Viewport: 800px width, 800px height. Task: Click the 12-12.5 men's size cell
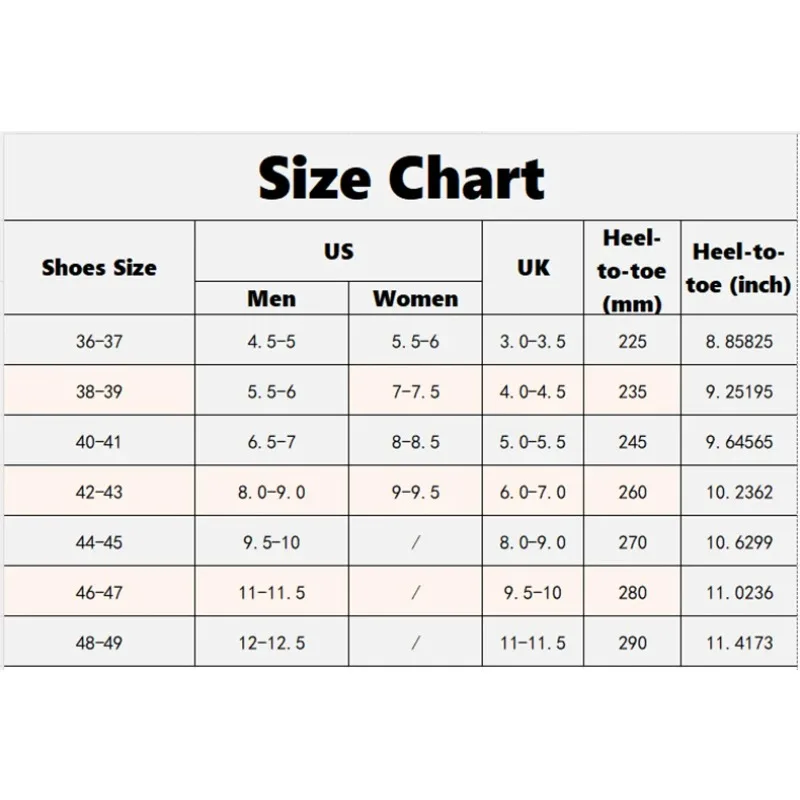tap(271, 642)
